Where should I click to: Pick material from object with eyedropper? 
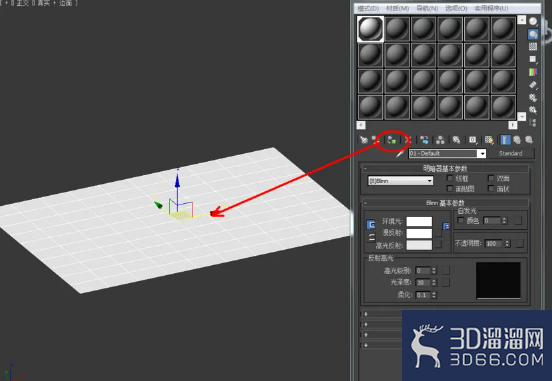[x=400, y=154]
